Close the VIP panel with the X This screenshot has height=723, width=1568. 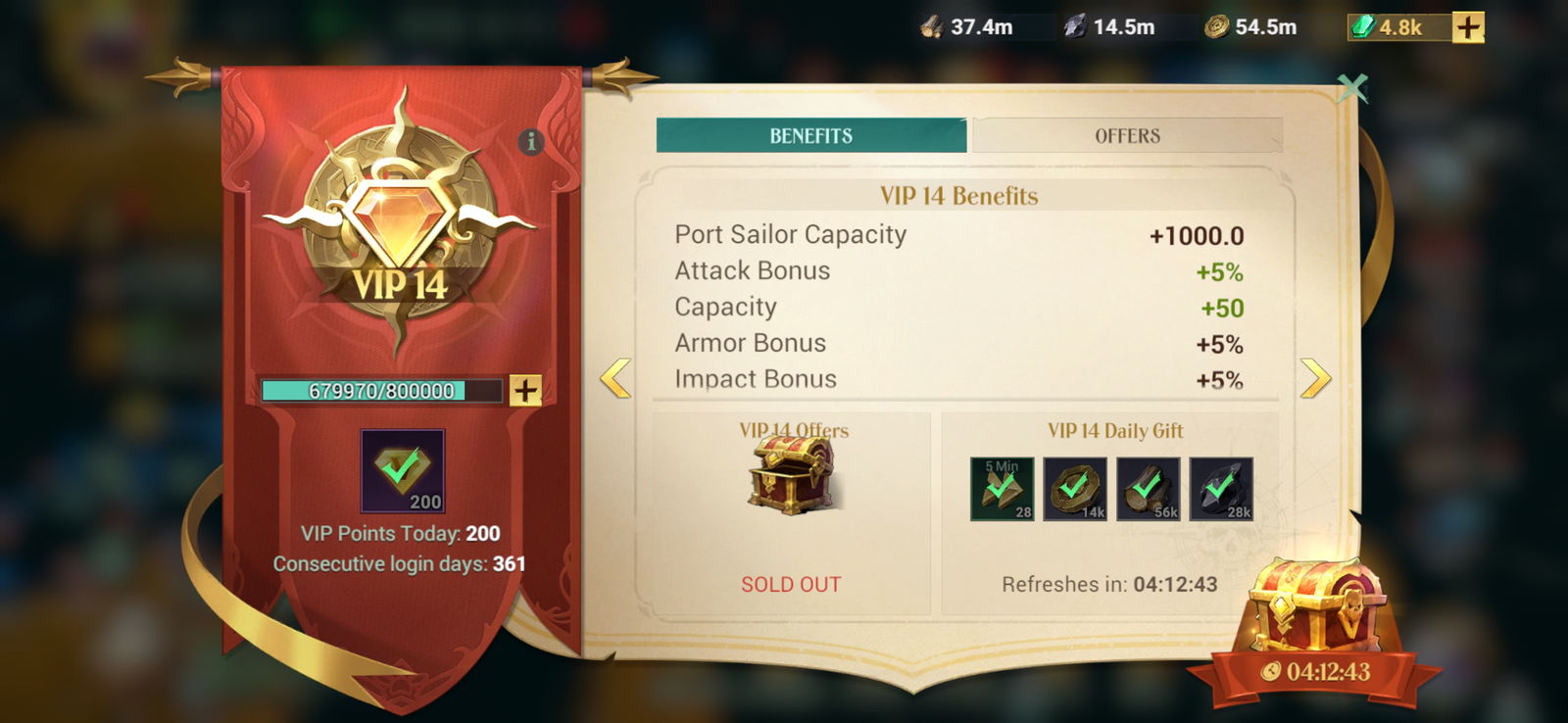click(x=1352, y=88)
